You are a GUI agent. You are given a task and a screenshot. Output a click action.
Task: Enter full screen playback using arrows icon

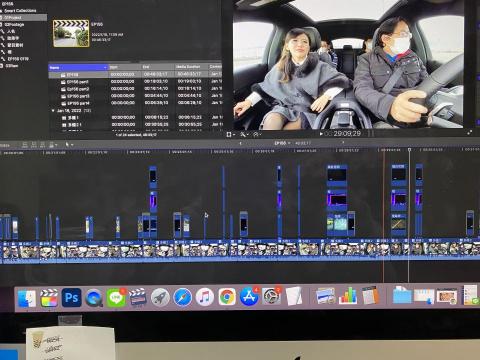[x=470, y=133]
